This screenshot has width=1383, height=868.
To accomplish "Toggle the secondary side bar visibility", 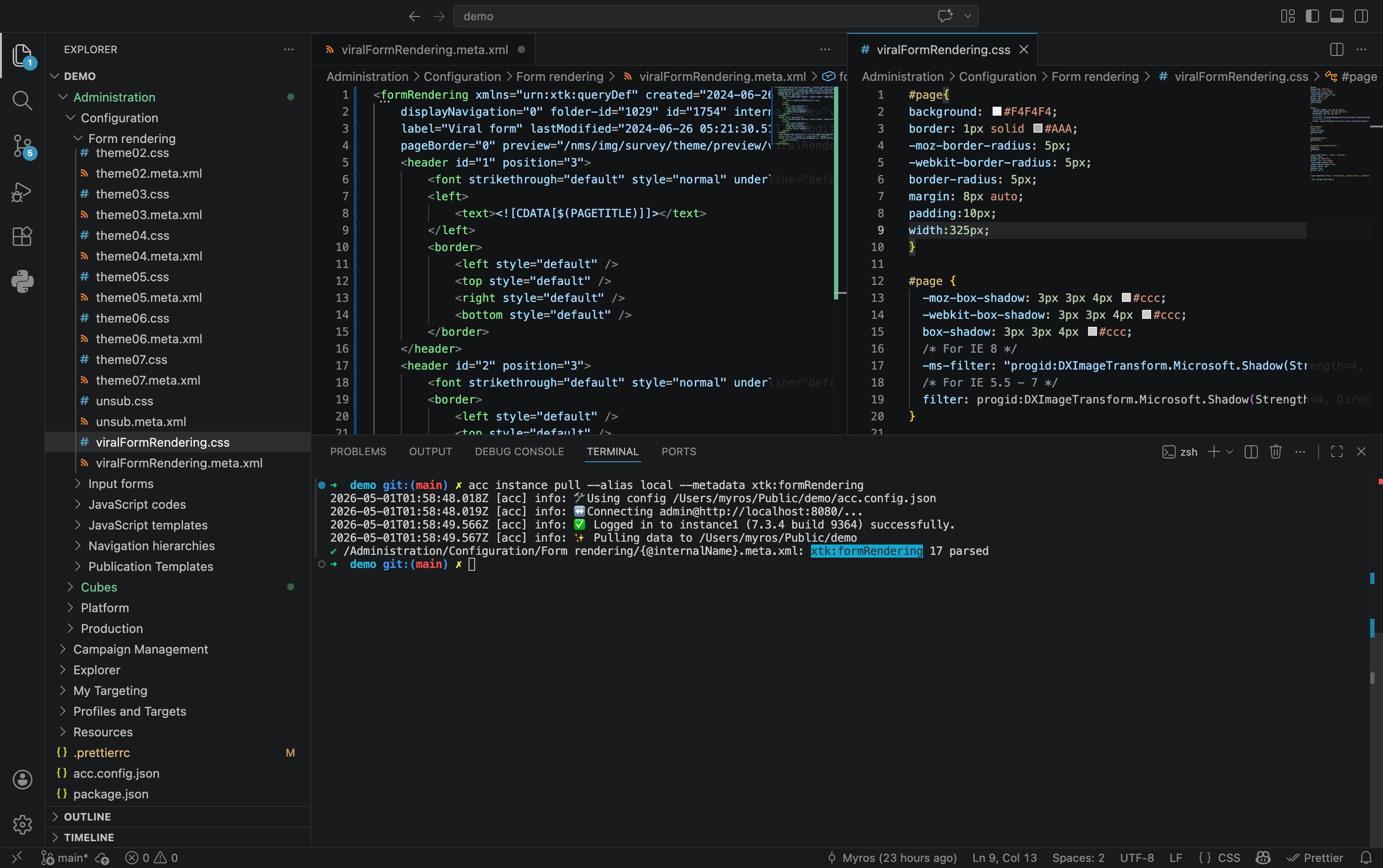I will [x=1361, y=16].
